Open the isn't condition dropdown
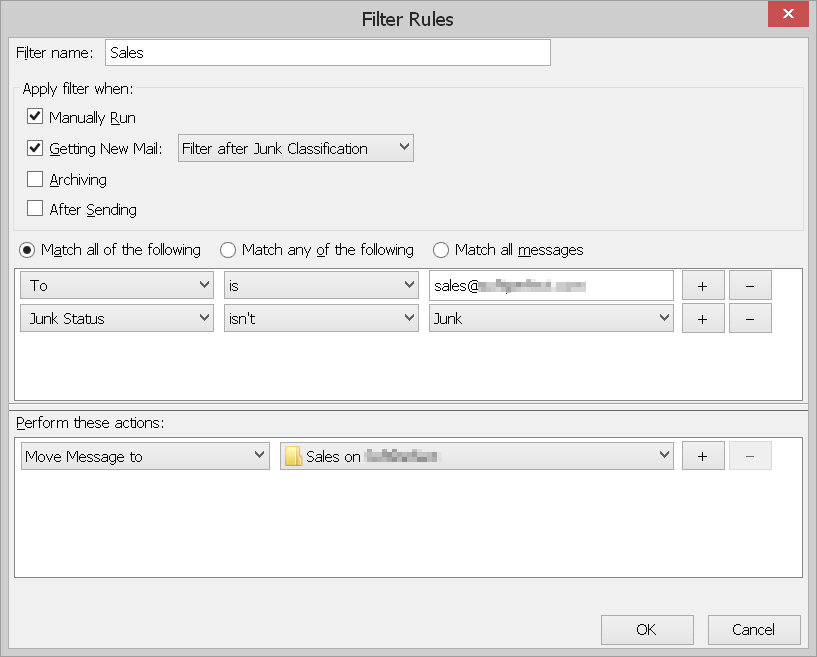This screenshot has height=657, width=817. pyautogui.click(x=321, y=318)
